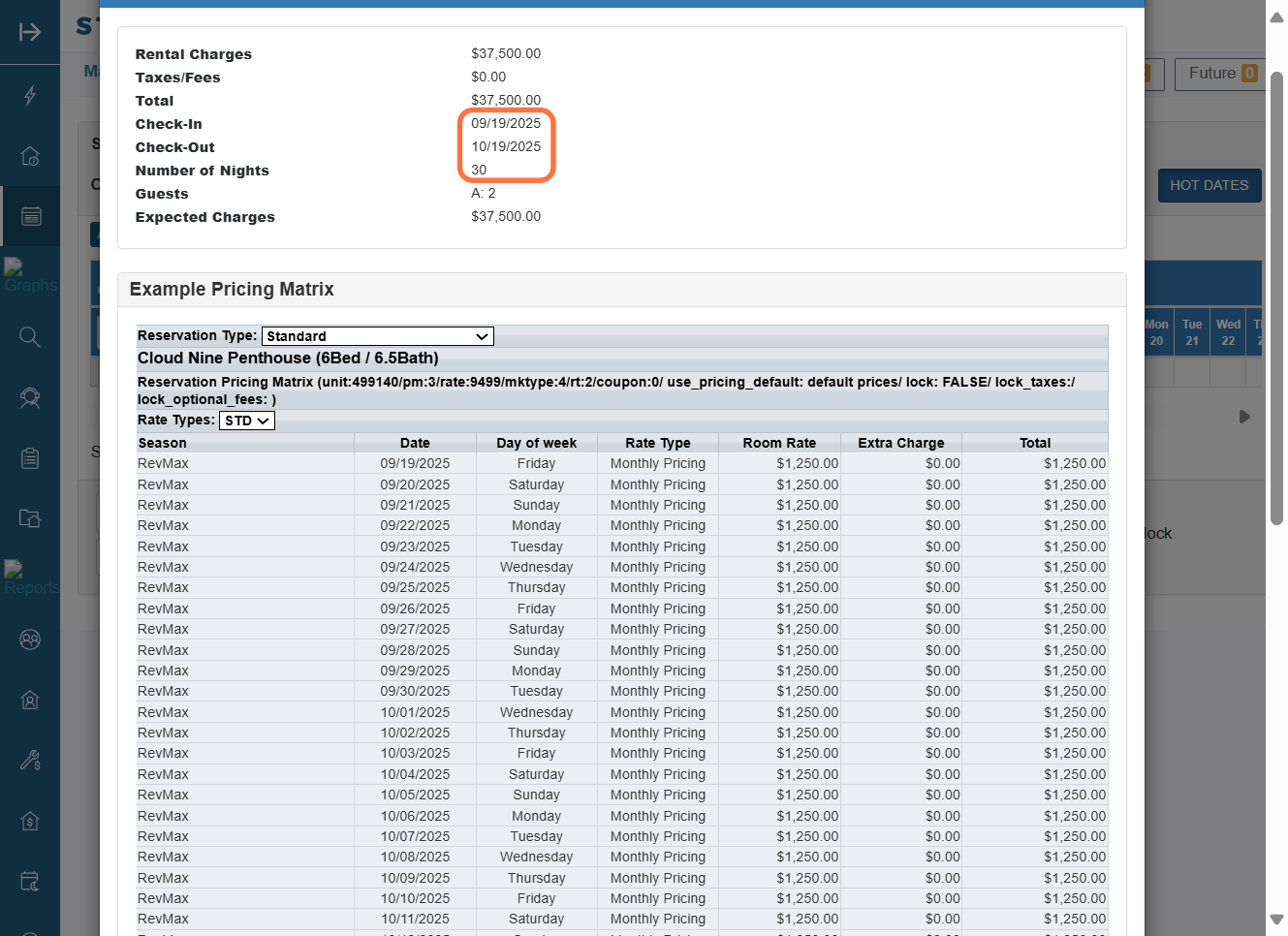This screenshot has height=936, width=1288.
Task: Select the Wed 22 calendar column header
Action: coord(1228,332)
